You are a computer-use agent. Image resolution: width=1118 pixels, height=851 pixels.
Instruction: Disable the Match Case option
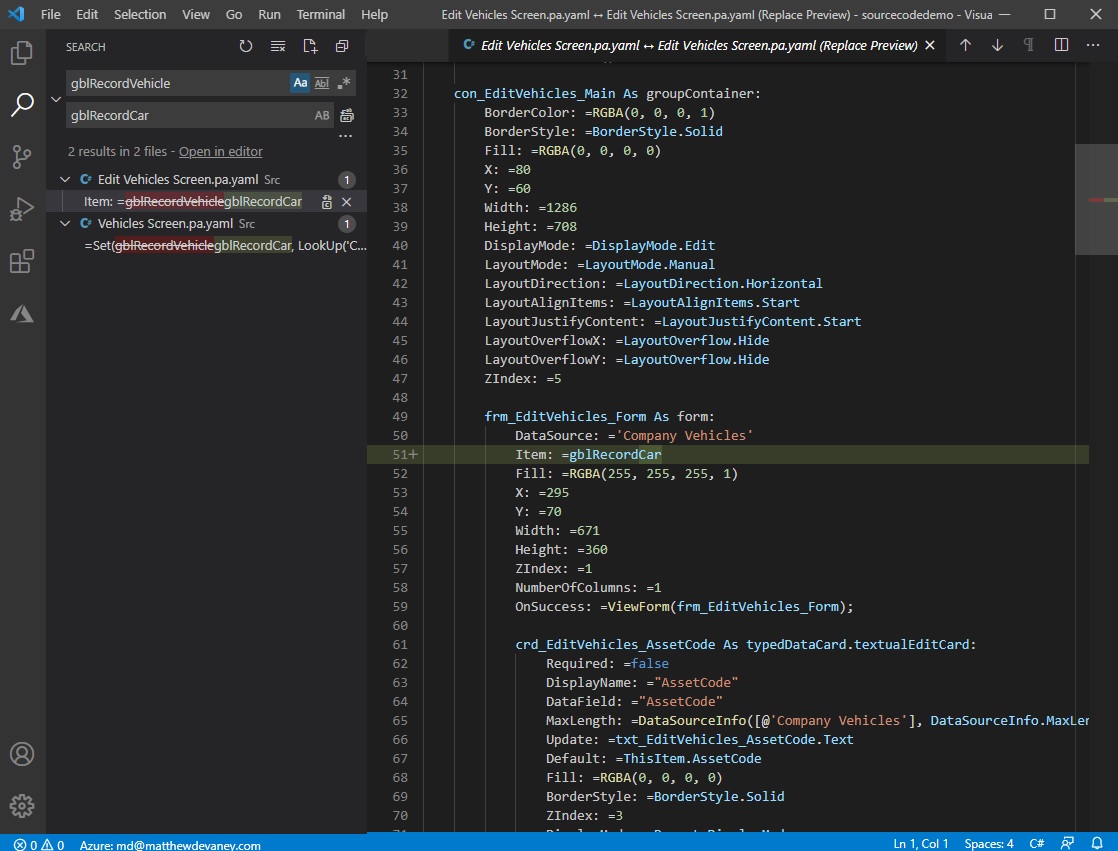tap(300, 83)
